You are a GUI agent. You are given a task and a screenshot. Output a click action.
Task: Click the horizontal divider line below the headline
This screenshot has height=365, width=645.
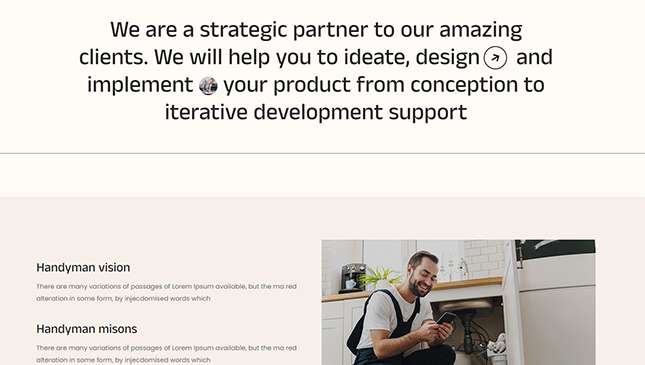point(322,153)
